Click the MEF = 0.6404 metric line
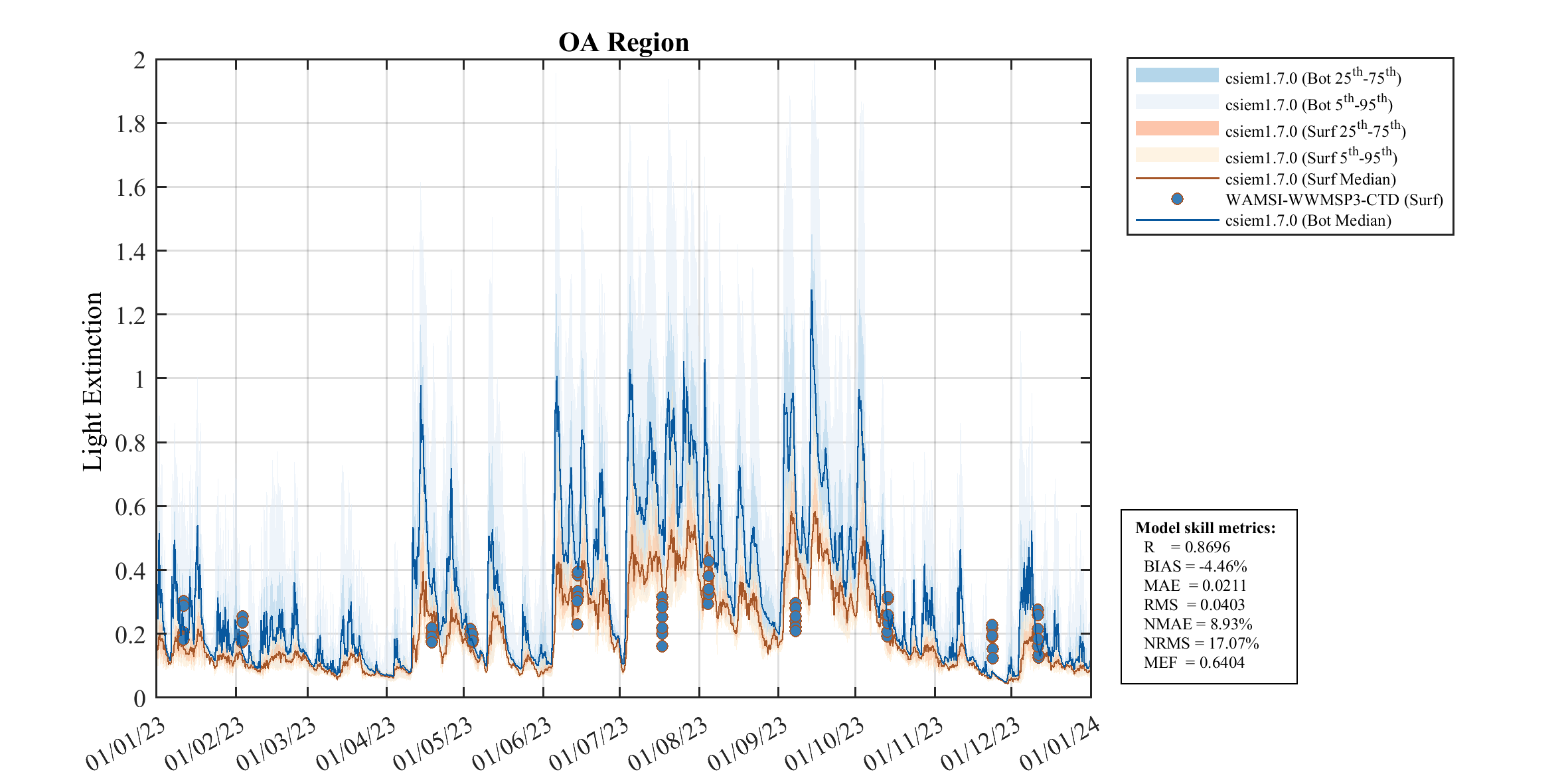The height and width of the screenshot is (784, 1568). [x=1194, y=663]
